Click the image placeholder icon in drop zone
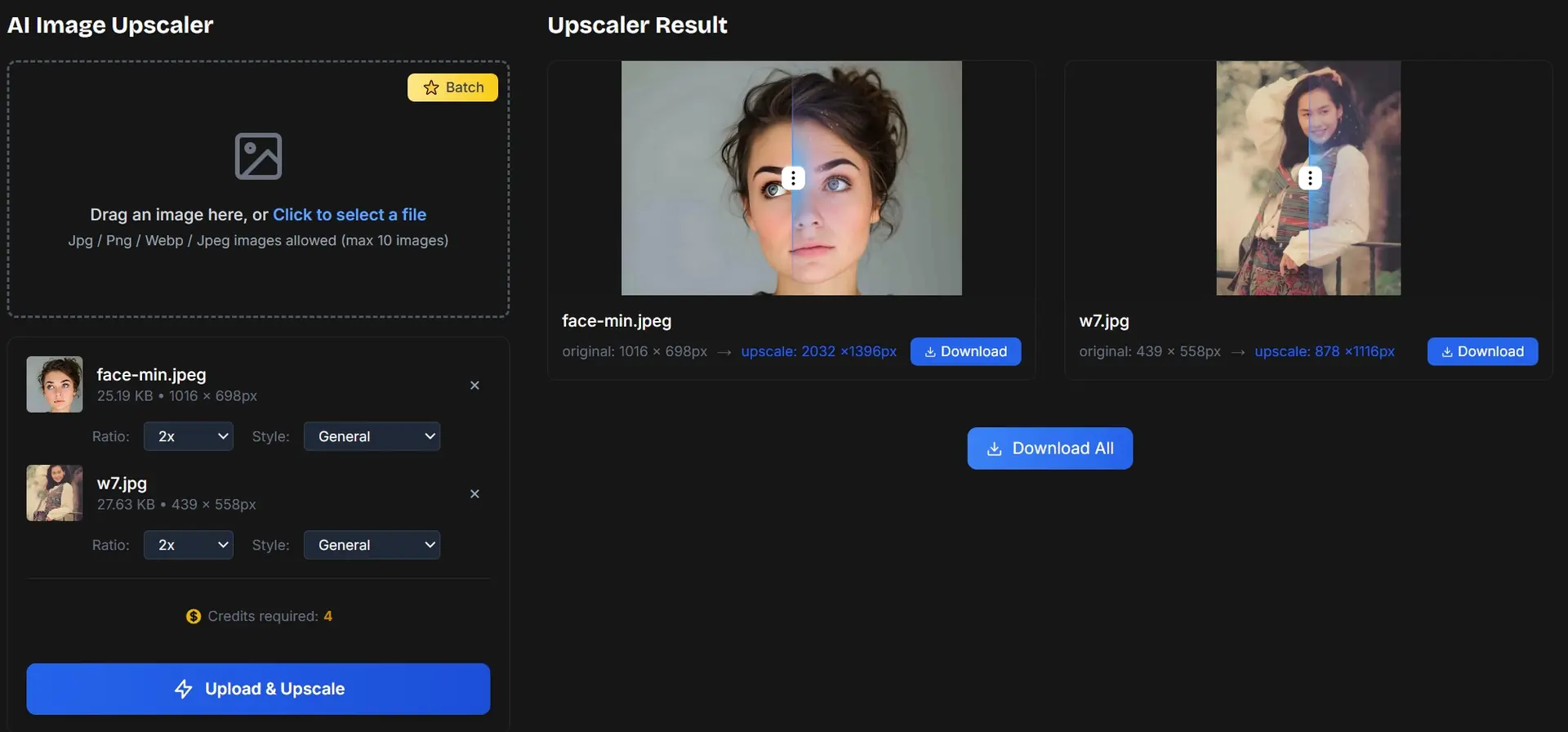The image size is (1568, 732). tap(258, 156)
